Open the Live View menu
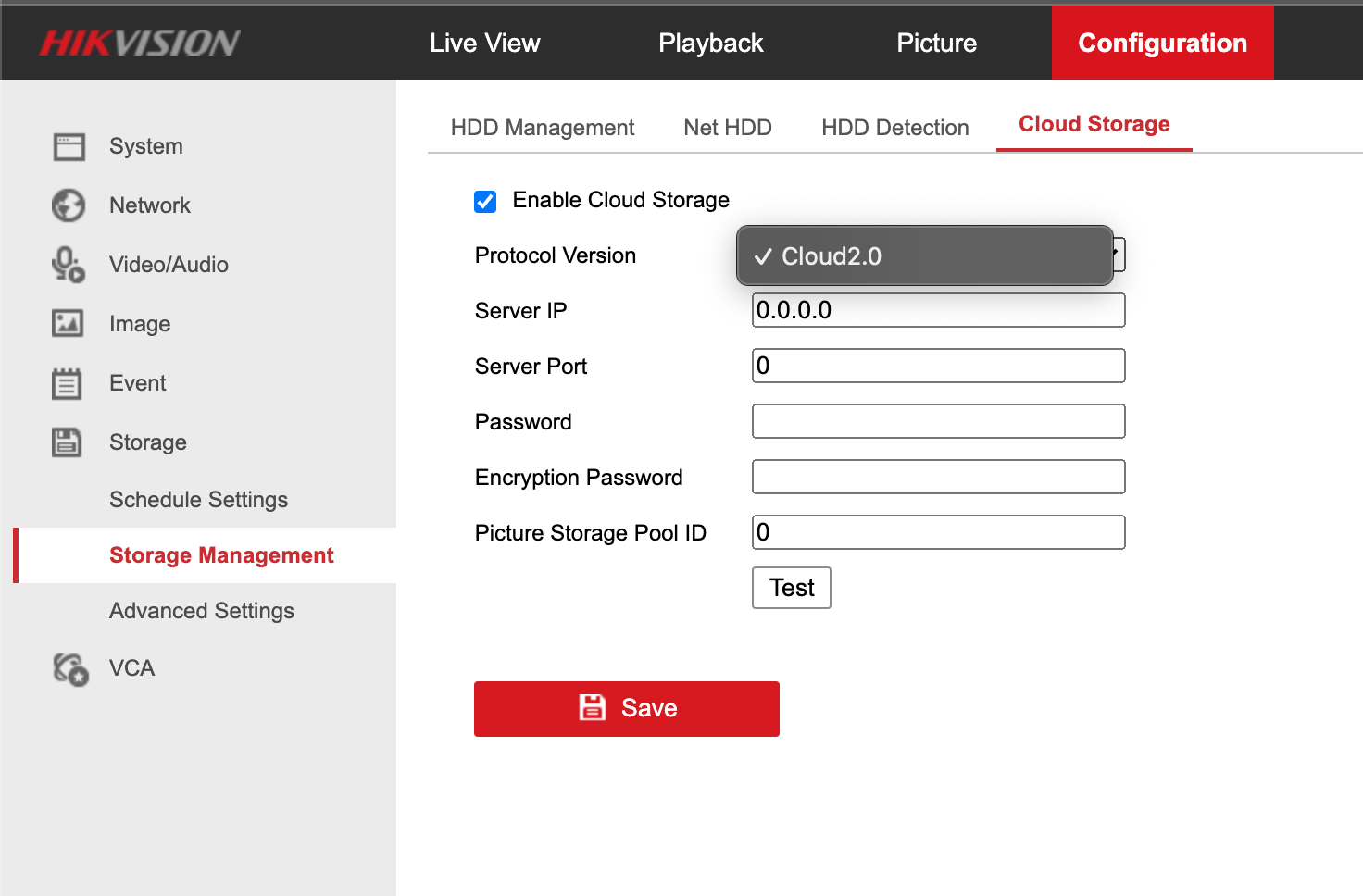1363x896 pixels. click(484, 43)
